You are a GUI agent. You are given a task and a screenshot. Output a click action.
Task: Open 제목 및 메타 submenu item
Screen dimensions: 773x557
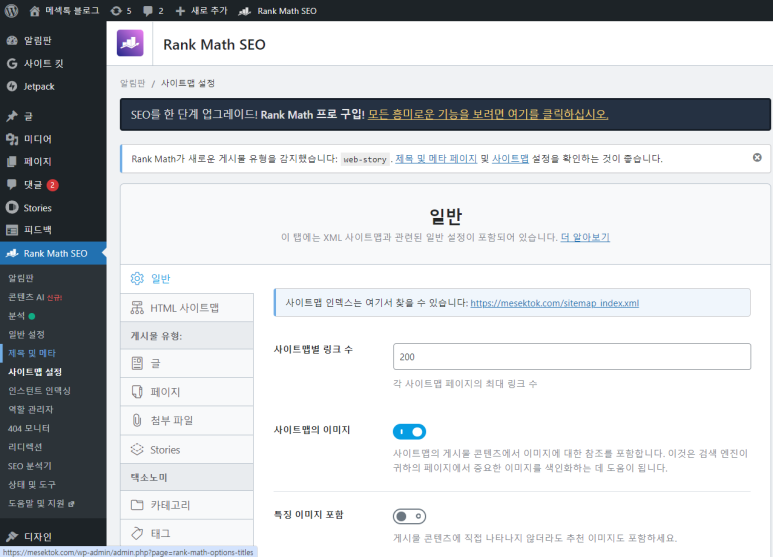tap(32, 353)
